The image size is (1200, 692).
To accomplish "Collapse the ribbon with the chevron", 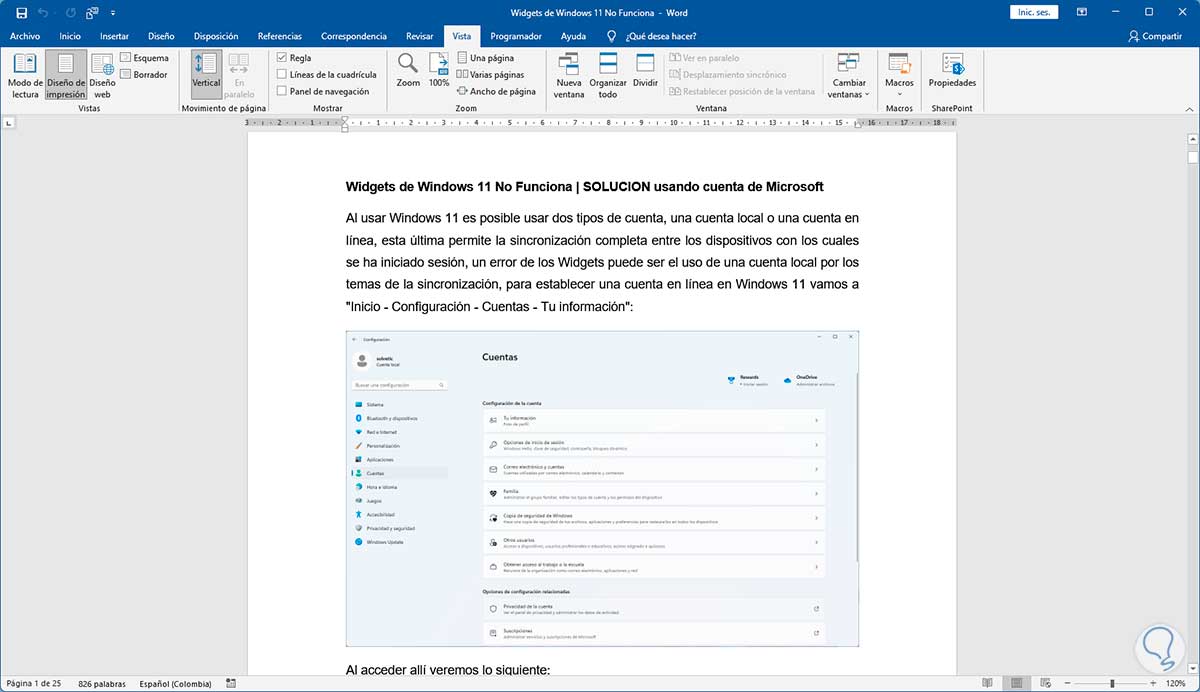I will 1189,108.
